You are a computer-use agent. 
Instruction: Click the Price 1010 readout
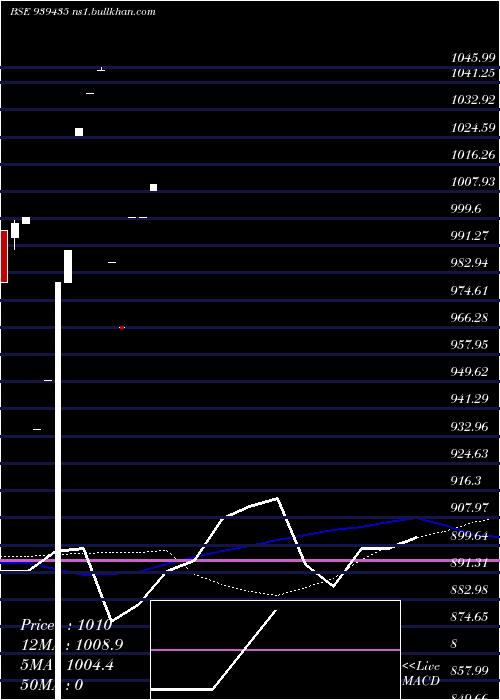coord(66,625)
